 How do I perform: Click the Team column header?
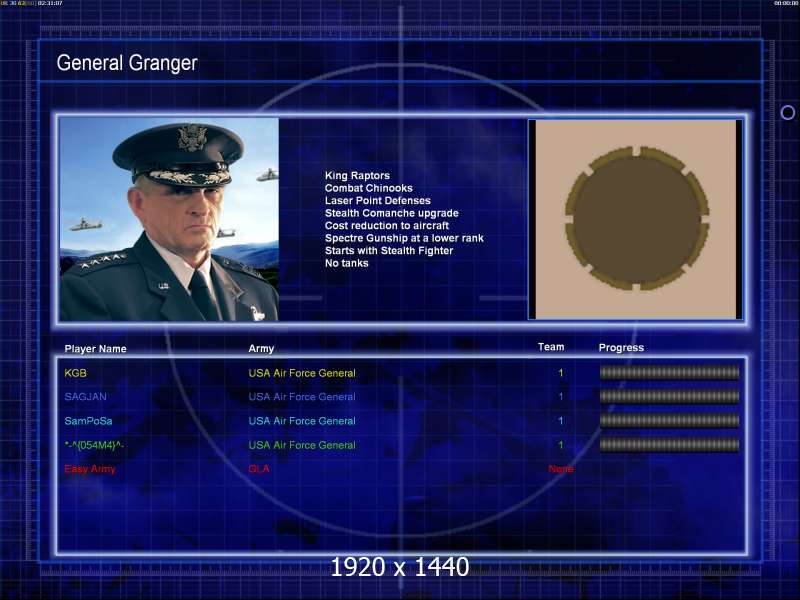tap(551, 347)
